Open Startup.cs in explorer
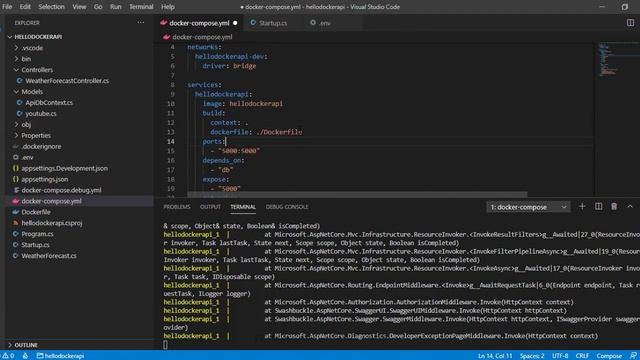 tap(36, 245)
